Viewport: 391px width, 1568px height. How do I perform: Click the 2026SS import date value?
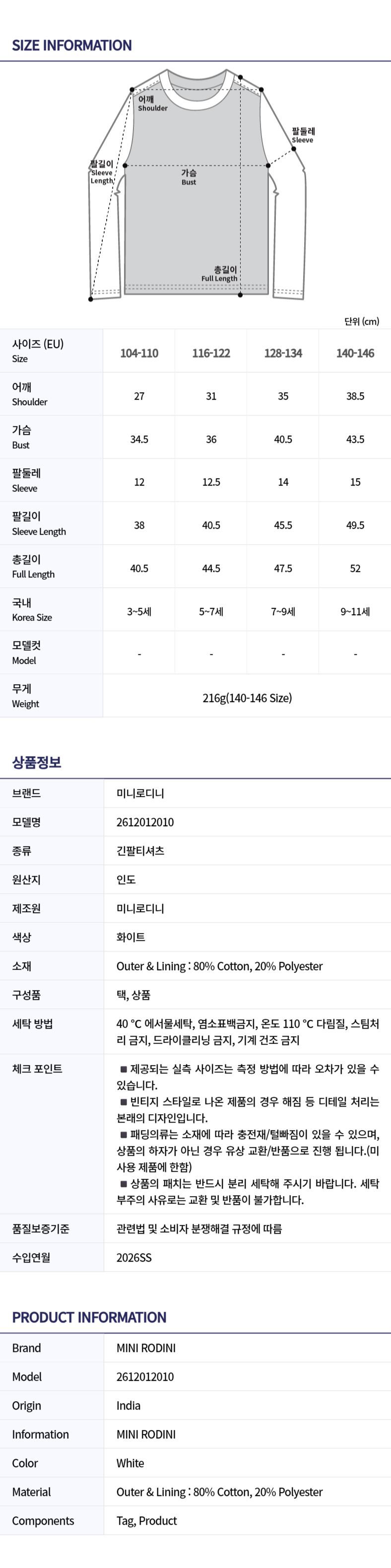(x=134, y=1258)
